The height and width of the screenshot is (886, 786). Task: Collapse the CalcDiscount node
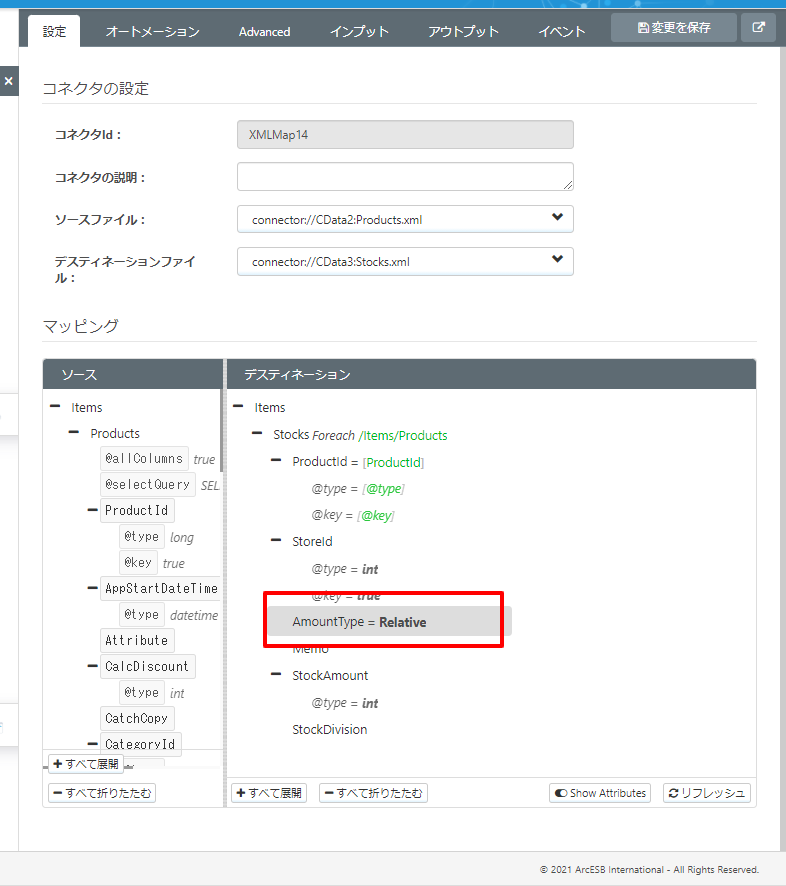pyautogui.click(x=93, y=666)
